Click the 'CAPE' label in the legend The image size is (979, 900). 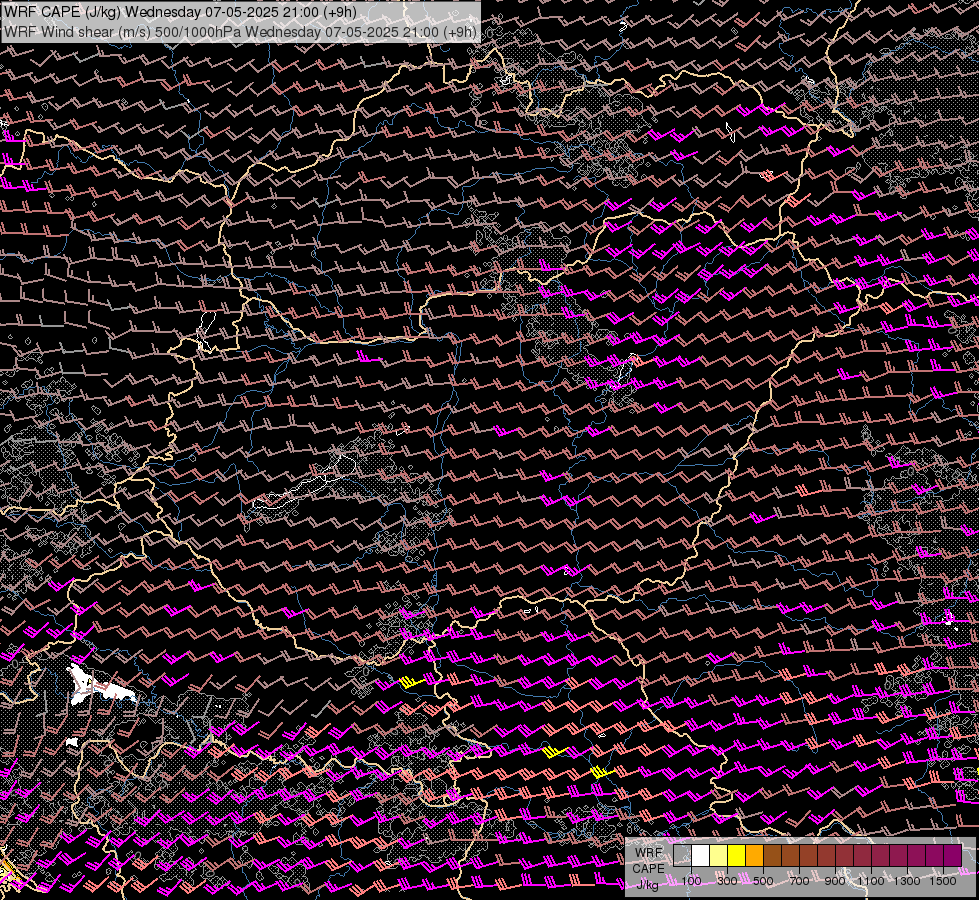(x=648, y=868)
